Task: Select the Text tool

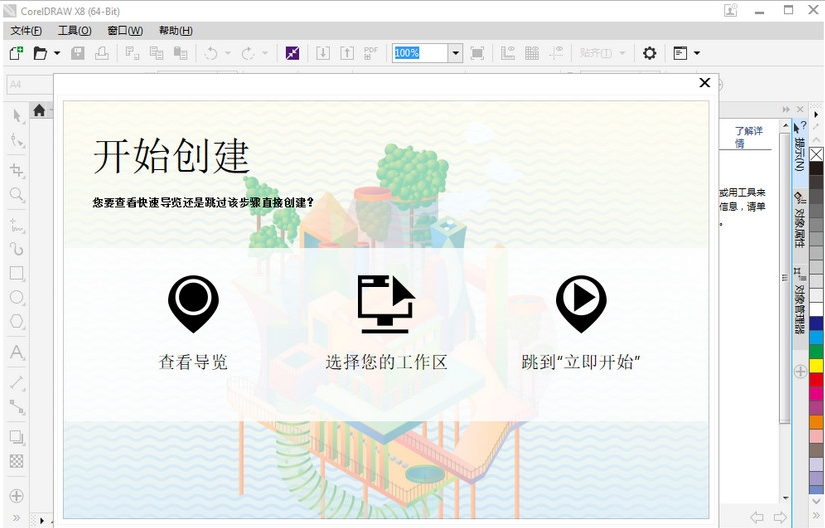Action: click(17, 352)
